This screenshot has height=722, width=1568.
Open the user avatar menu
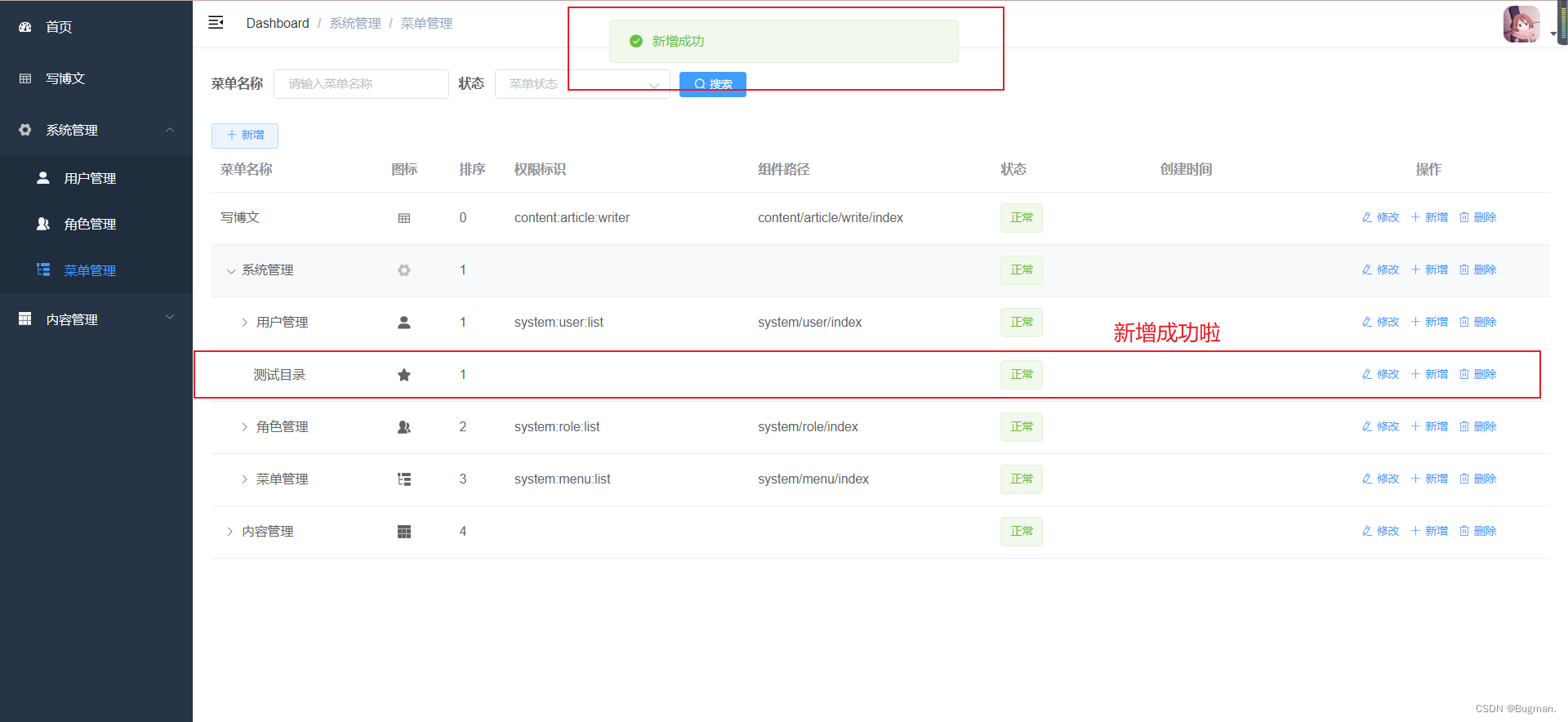coord(1521,25)
